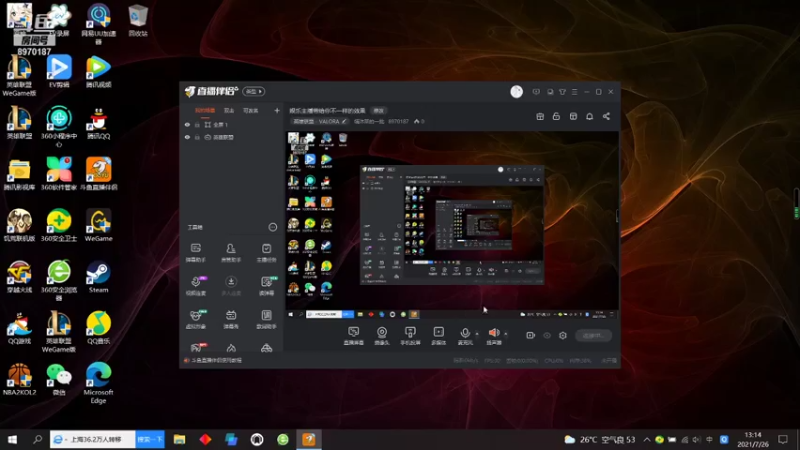Select the 腾讯QQ desktop icon
800x450 pixels.
98,123
